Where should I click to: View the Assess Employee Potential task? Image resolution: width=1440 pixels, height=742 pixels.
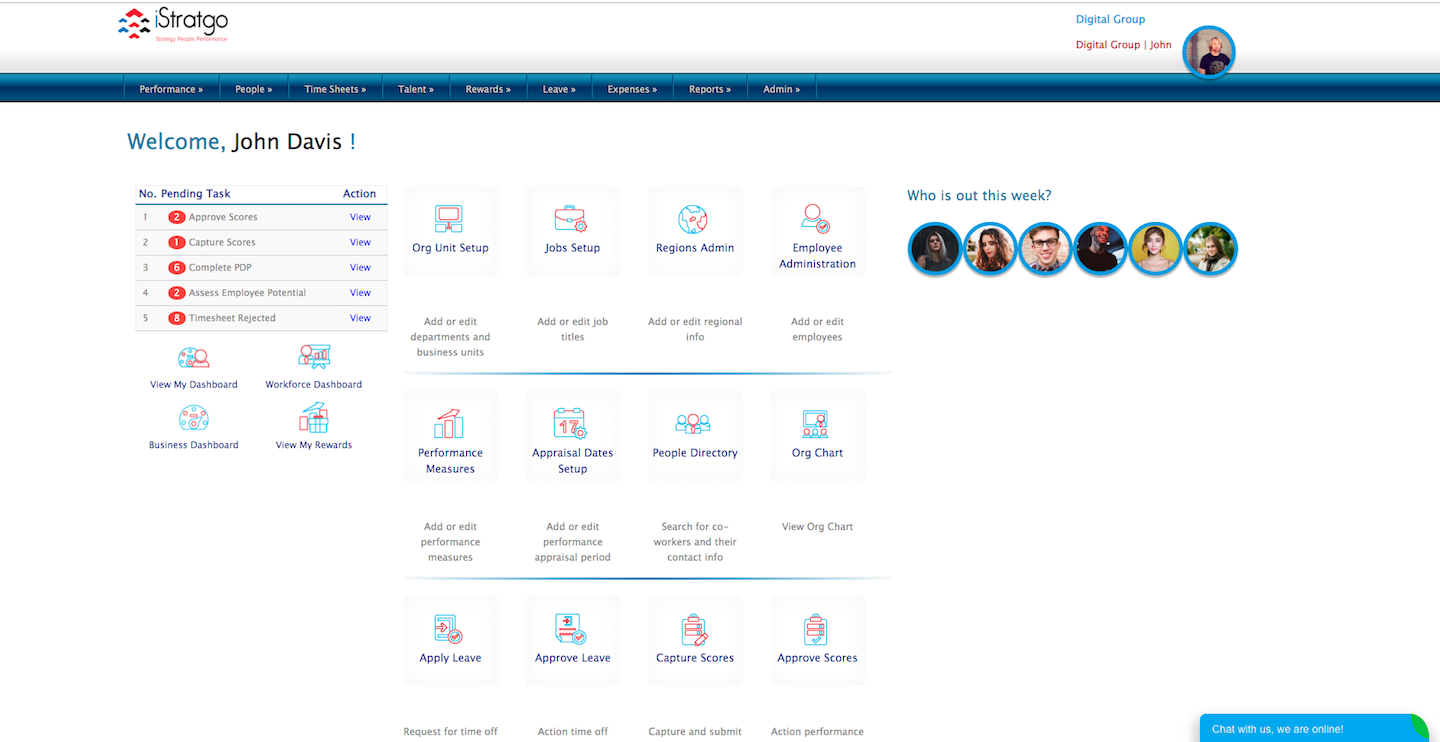(x=360, y=293)
